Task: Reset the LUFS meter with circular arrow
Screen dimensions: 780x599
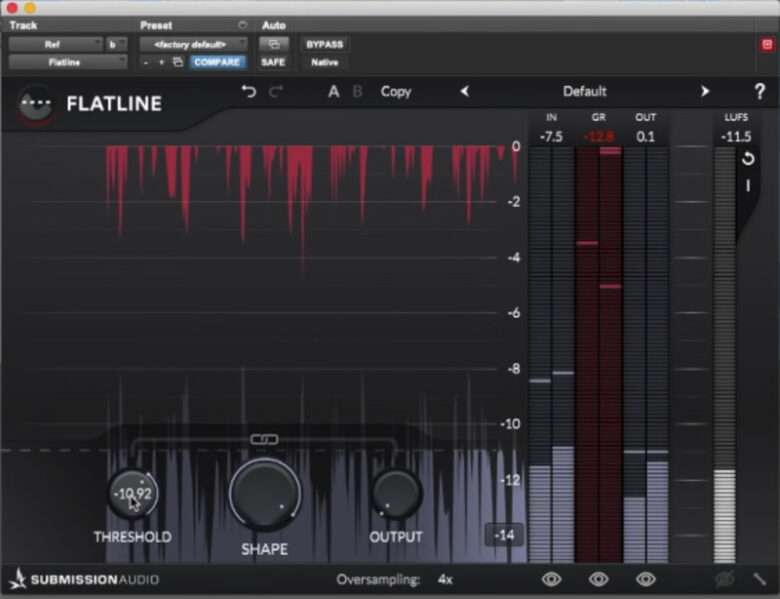Action: [748, 159]
